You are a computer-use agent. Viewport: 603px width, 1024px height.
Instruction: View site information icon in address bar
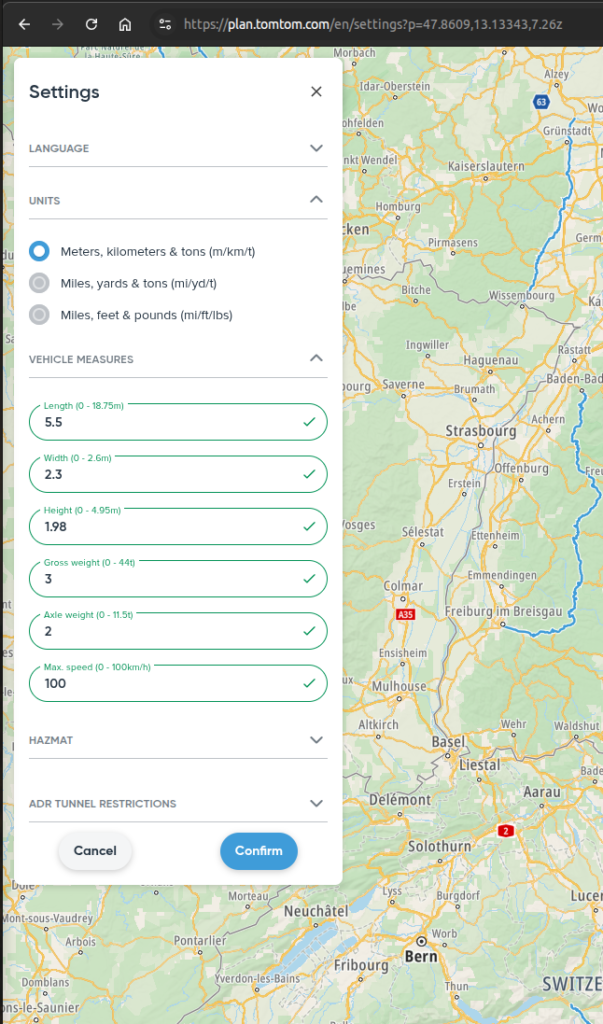165,24
